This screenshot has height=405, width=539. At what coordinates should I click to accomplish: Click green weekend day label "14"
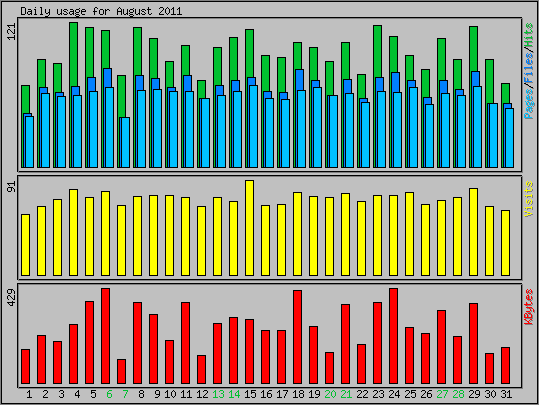234,394
